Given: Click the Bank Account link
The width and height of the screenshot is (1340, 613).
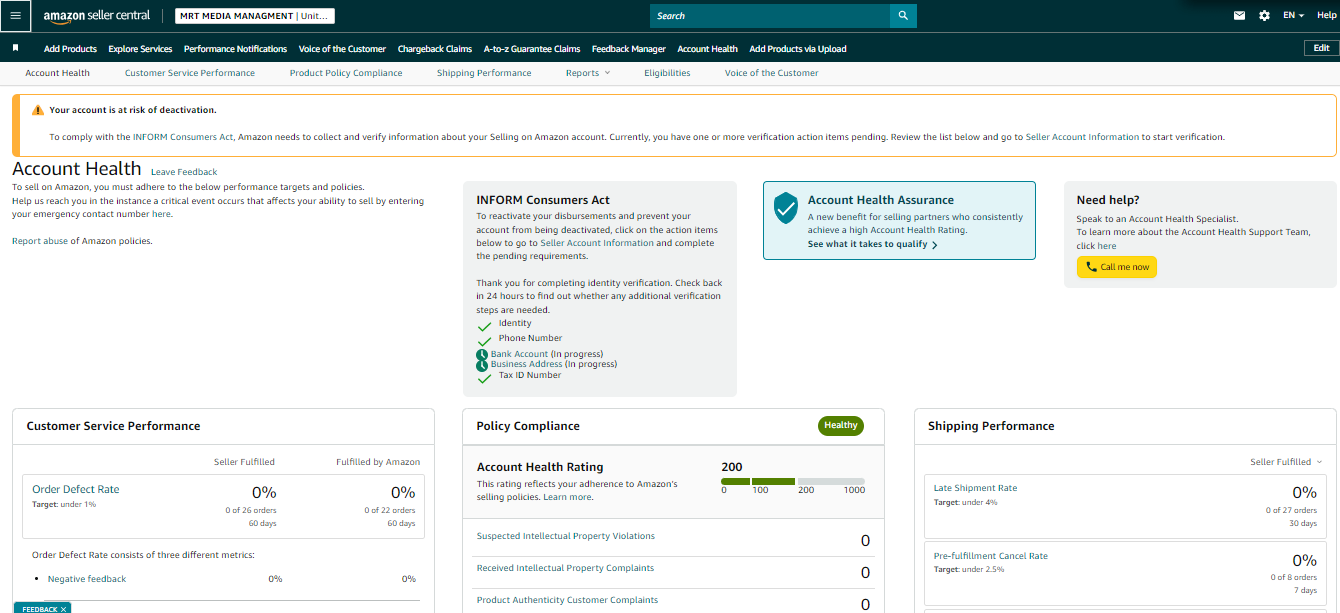Looking at the screenshot, I should (519, 354).
